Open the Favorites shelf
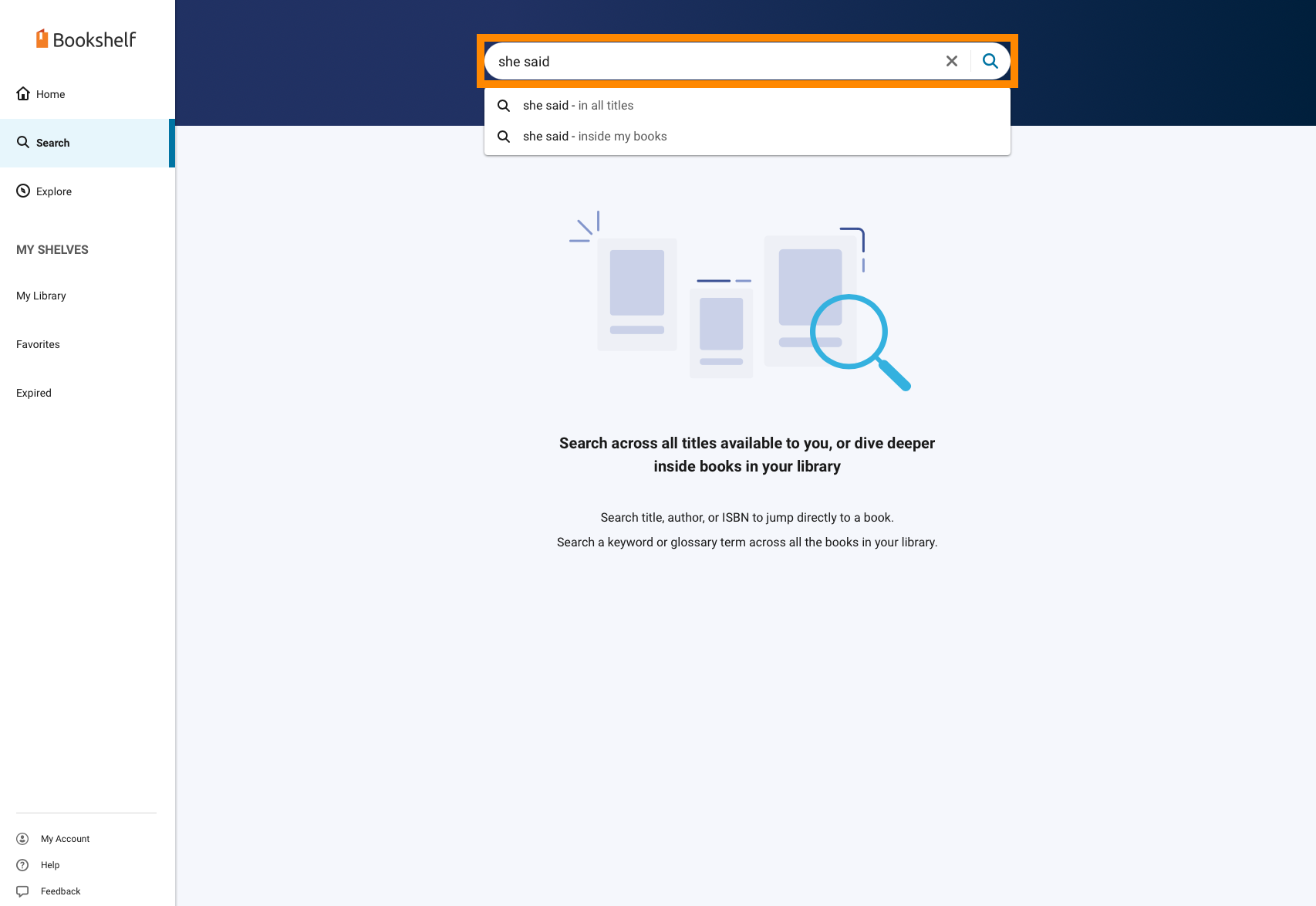 point(38,344)
